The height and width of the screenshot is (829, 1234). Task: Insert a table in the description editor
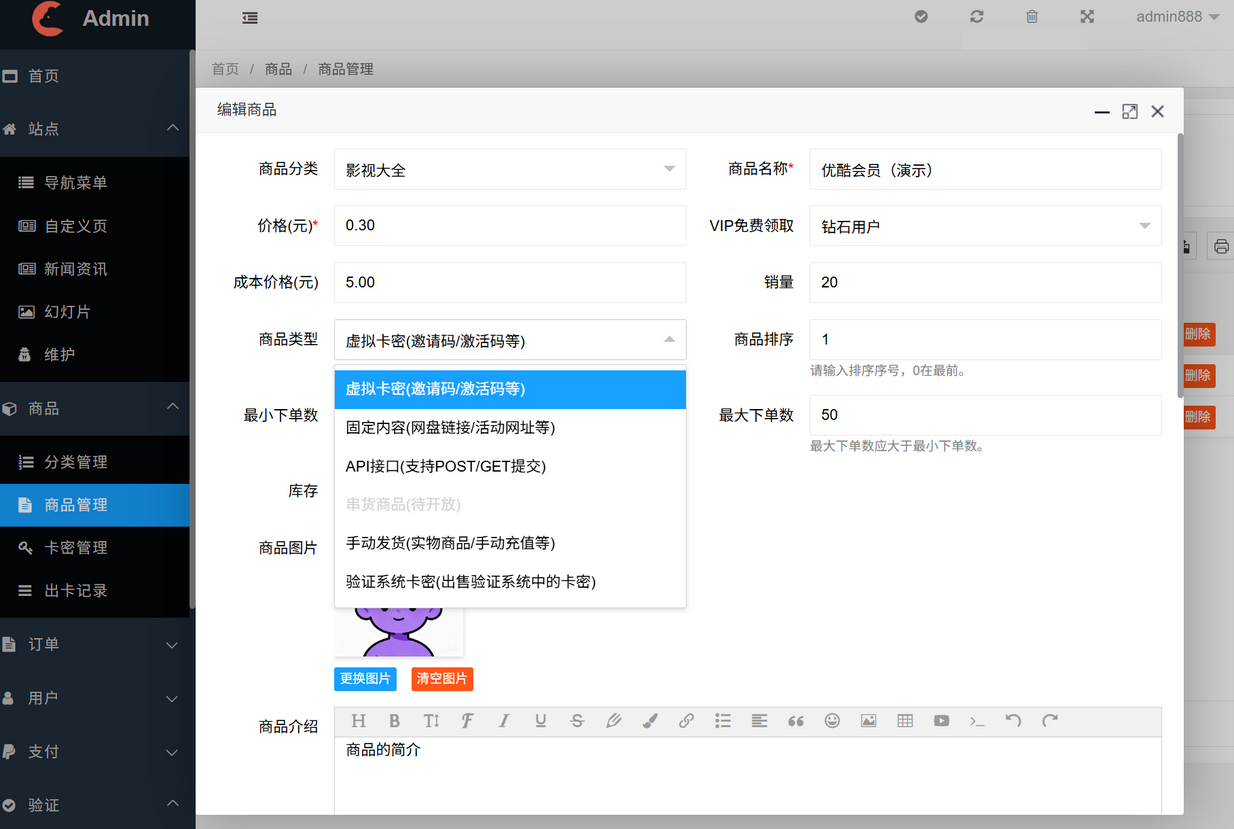click(x=904, y=720)
